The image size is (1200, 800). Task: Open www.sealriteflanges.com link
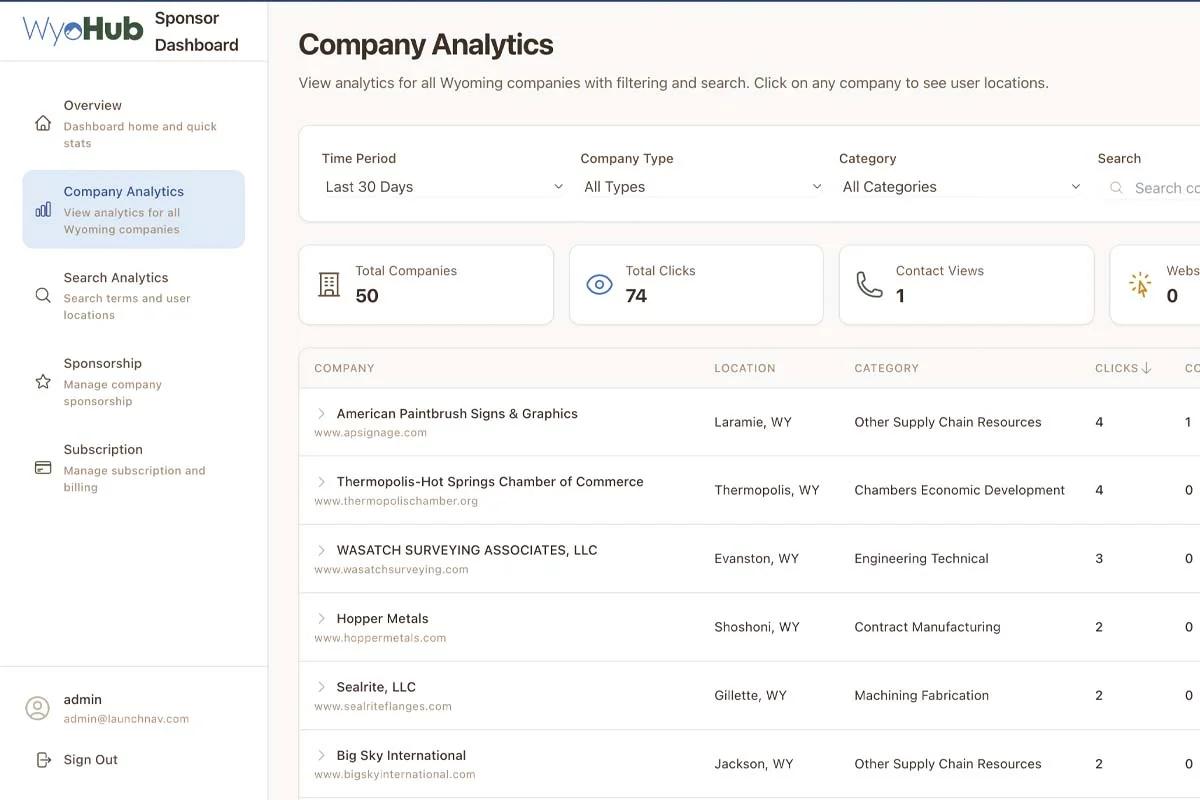click(x=383, y=706)
